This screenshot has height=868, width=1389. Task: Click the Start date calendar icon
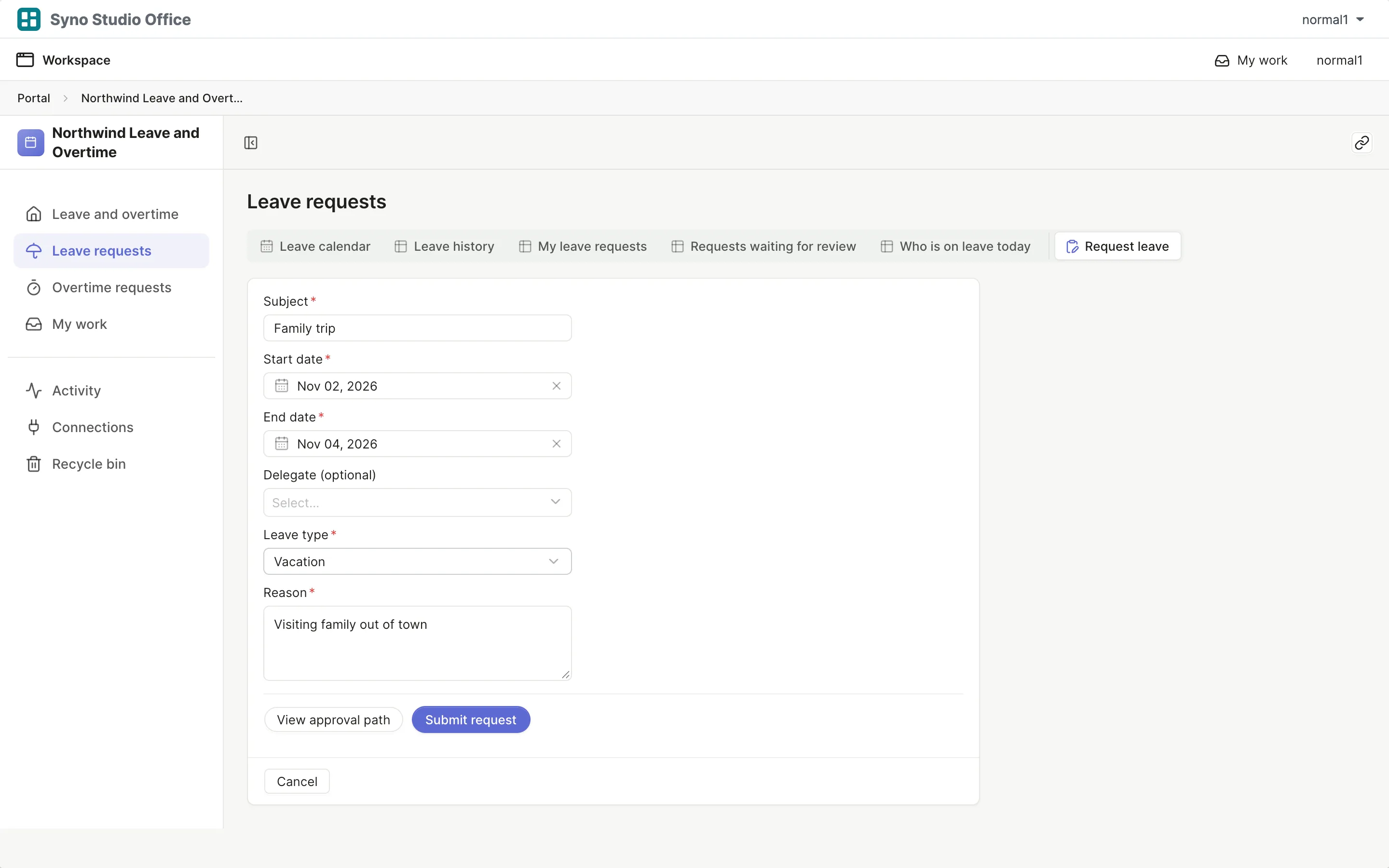click(x=281, y=386)
